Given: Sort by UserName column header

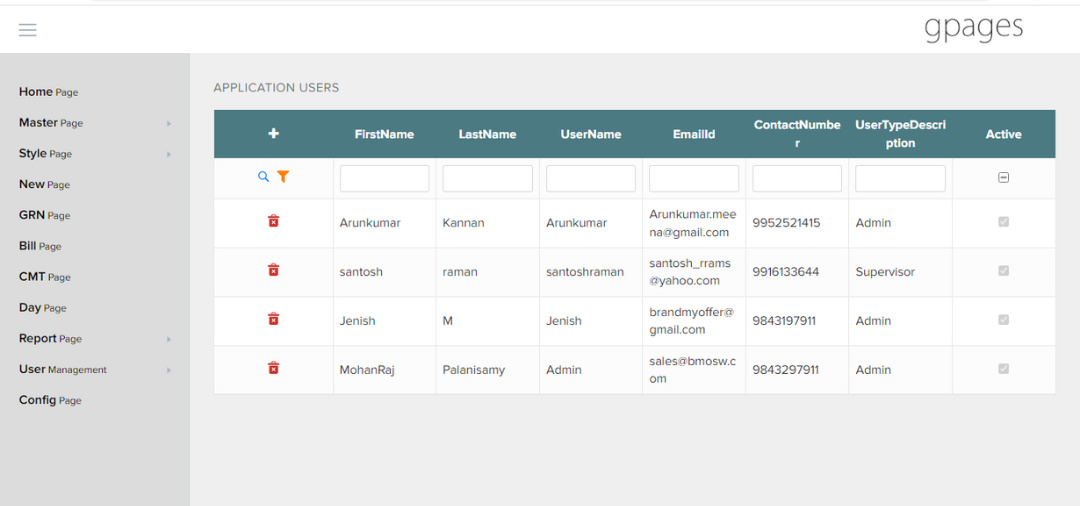Looking at the screenshot, I should coord(591,134).
